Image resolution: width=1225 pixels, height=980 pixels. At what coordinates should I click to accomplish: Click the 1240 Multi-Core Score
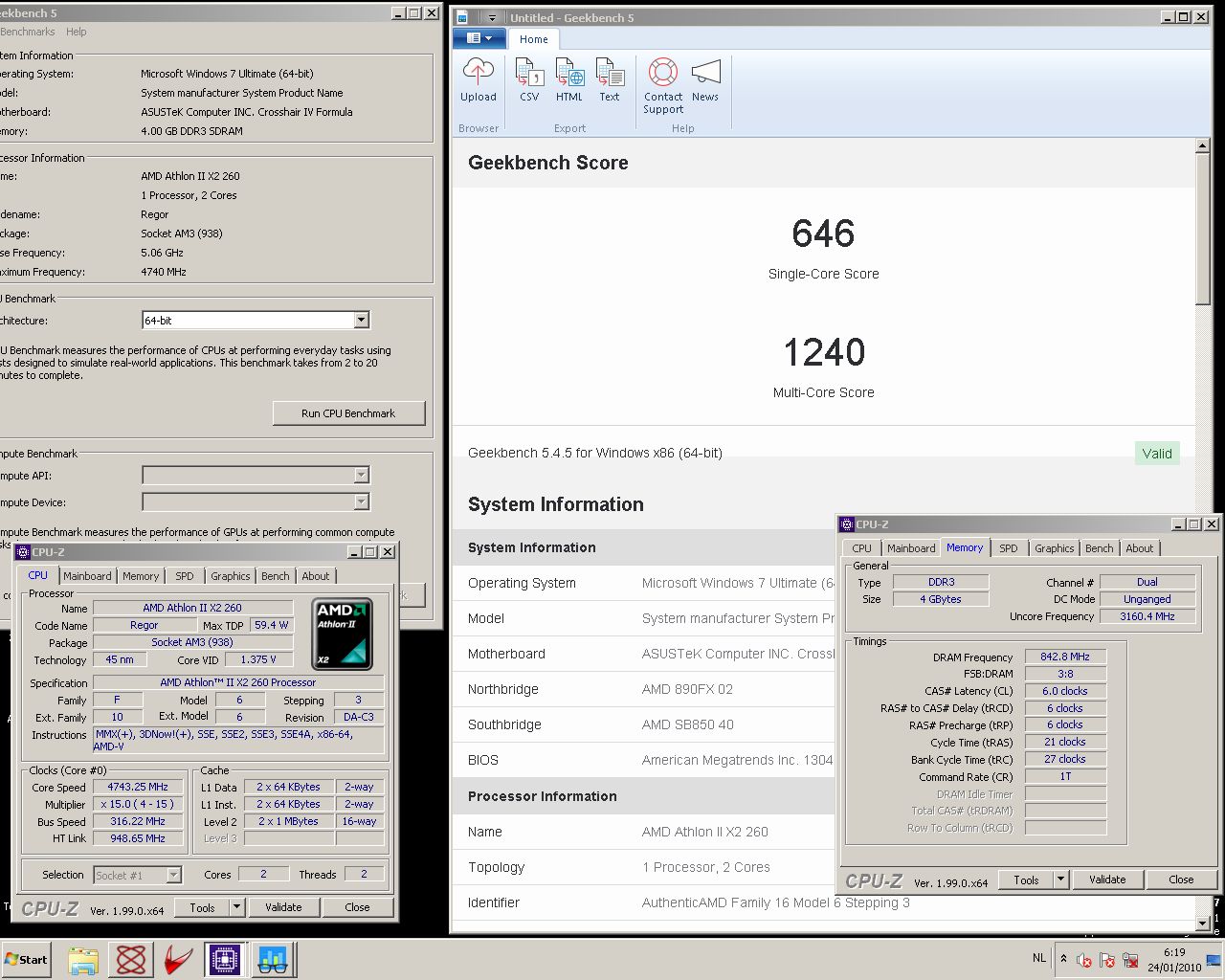click(824, 352)
